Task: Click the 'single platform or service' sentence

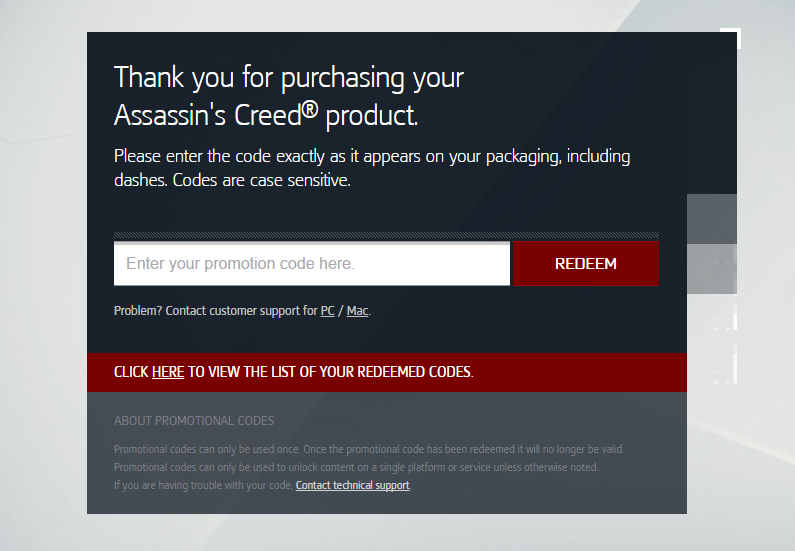Action: [x=356, y=467]
